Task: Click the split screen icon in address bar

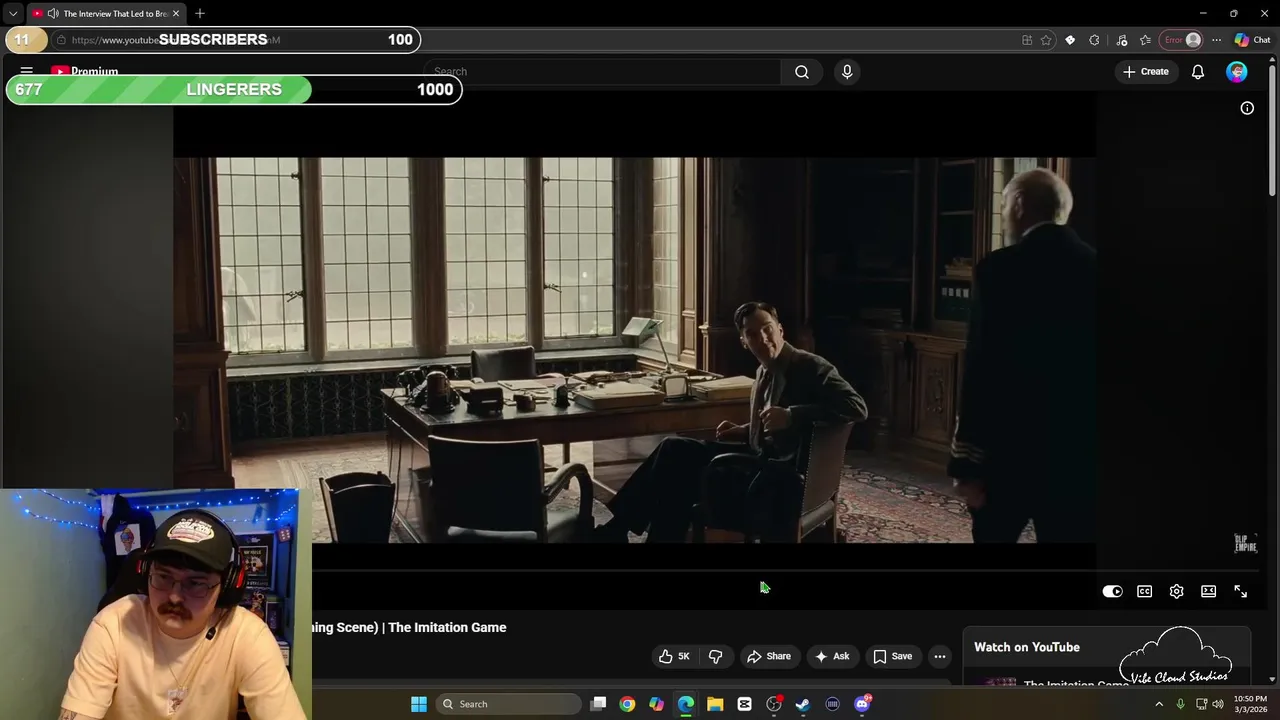Action: (1027, 40)
